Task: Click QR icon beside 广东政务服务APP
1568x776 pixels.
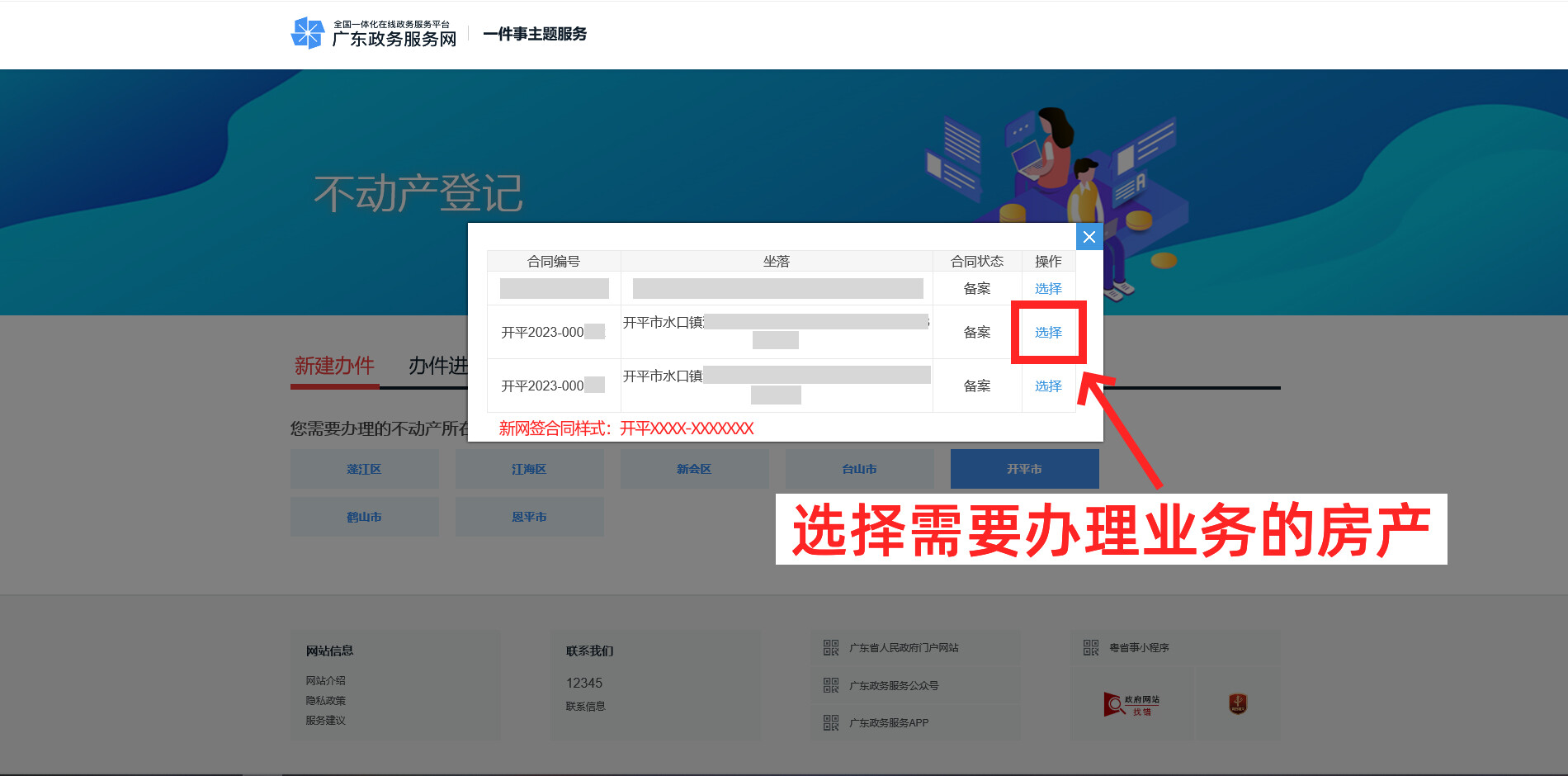Action: 830,722
